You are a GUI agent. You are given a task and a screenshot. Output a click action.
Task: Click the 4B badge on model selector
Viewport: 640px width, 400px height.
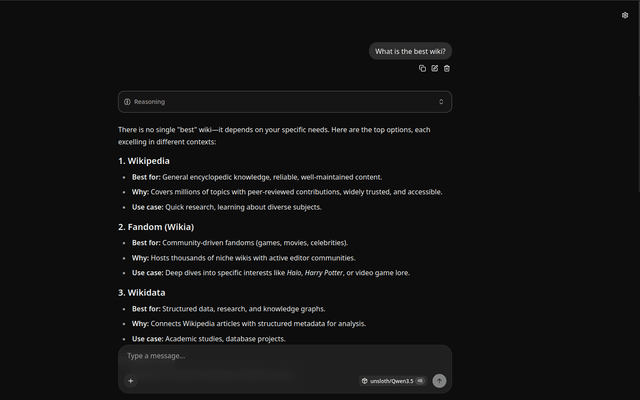click(420, 381)
